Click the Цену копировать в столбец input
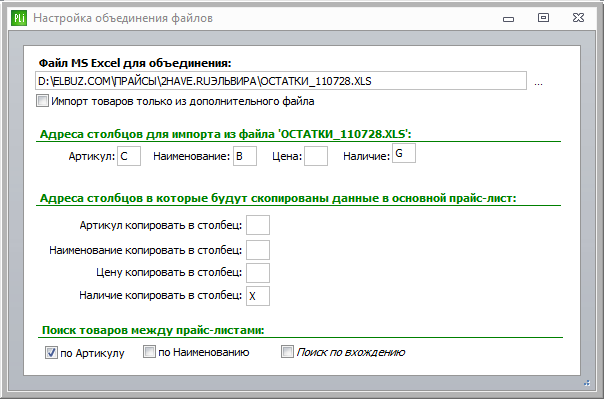 258,273
